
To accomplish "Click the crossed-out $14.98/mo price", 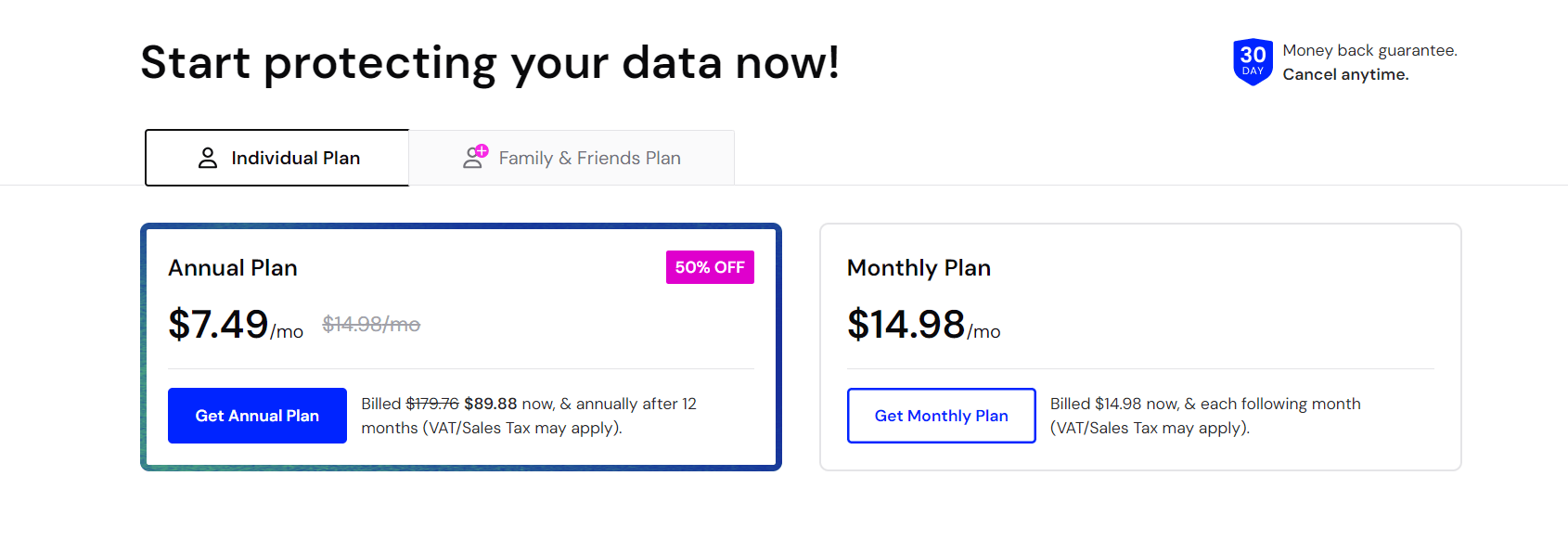I will coord(371,324).
